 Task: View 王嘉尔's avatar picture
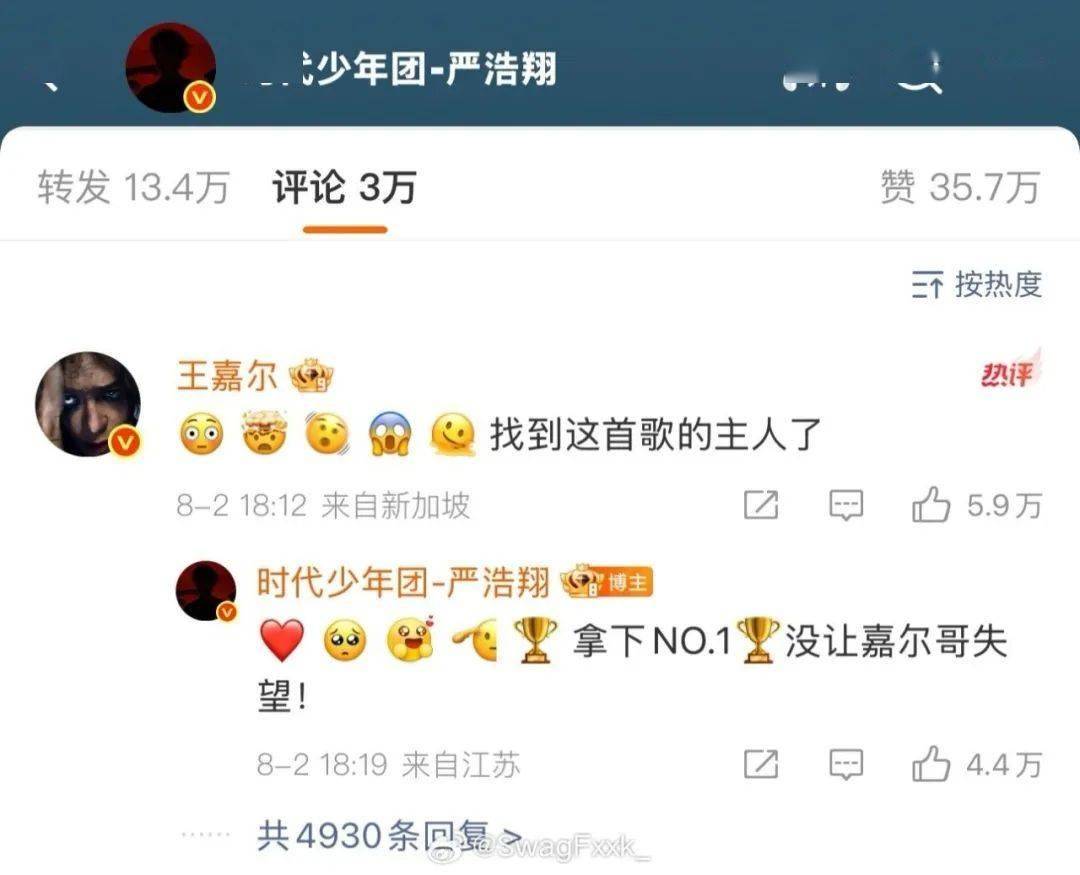[88, 404]
